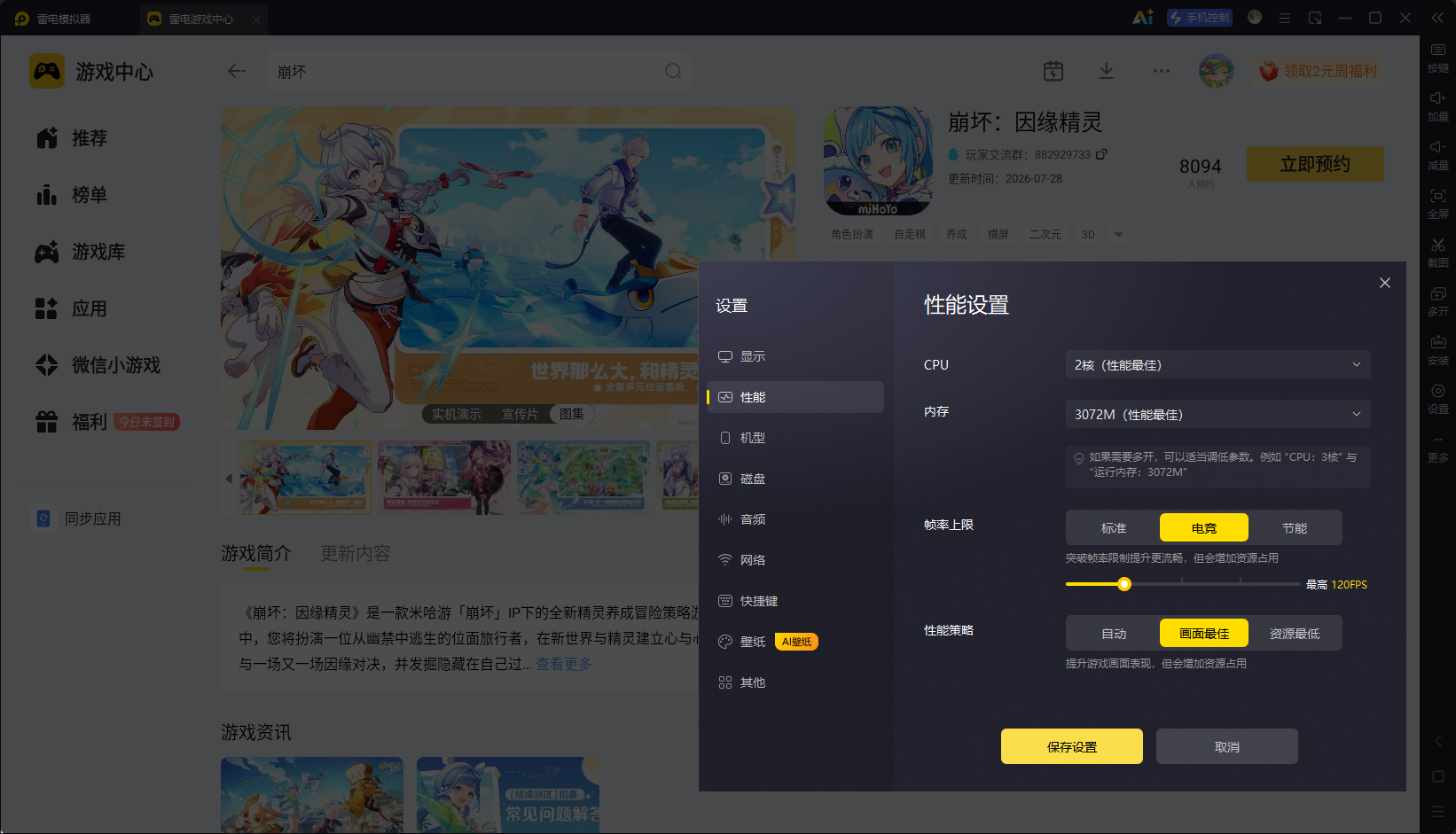
Task: Select 标准 frame rate limit
Action: 1114,528
